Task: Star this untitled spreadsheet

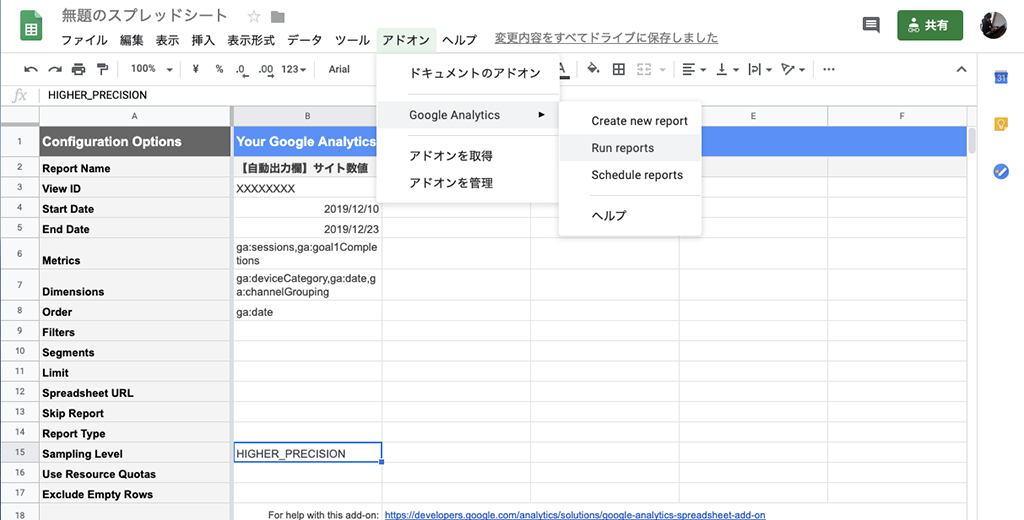Action: [x=254, y=17]
